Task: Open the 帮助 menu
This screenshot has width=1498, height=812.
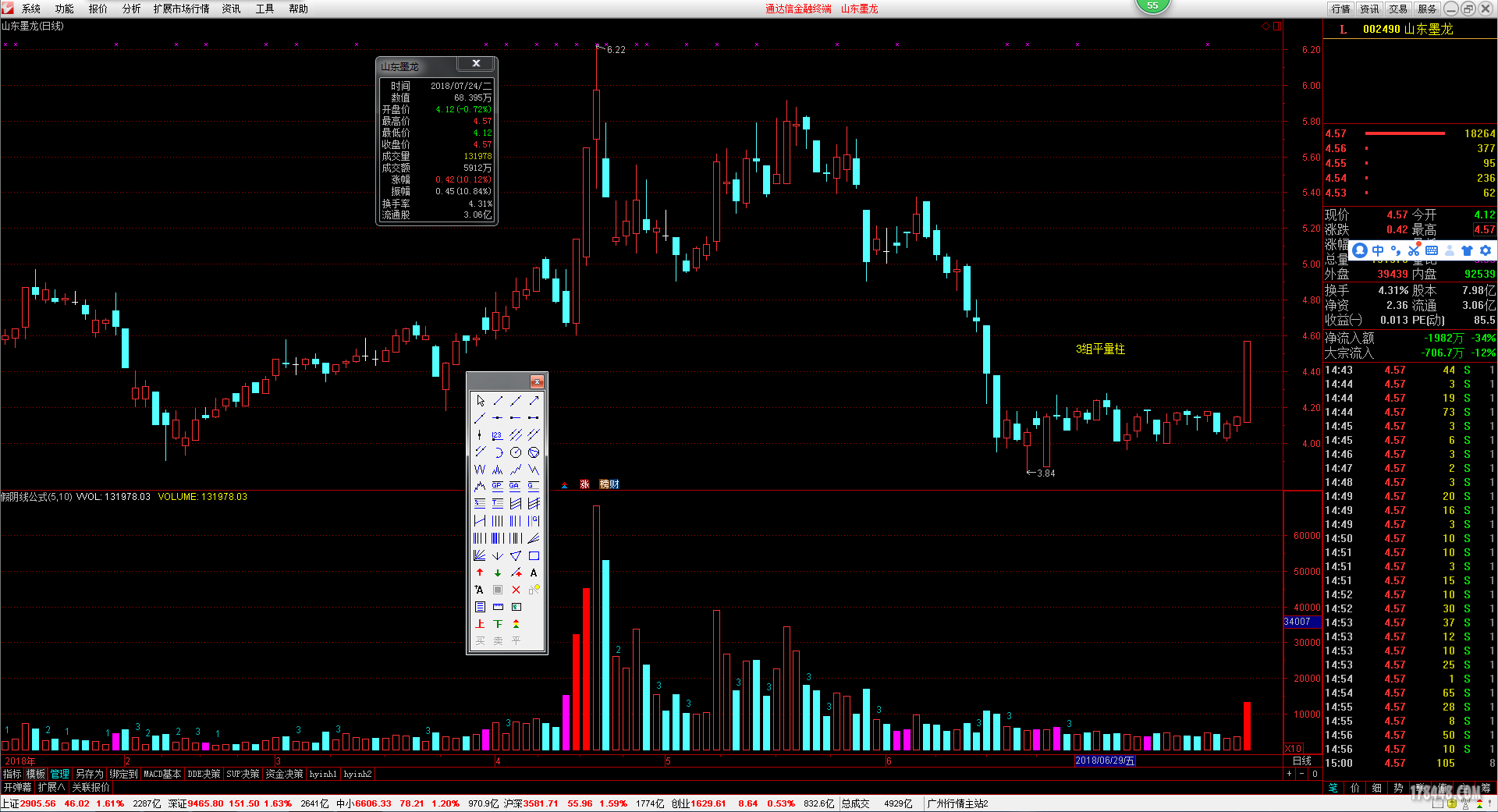Action: coord(298,9)
